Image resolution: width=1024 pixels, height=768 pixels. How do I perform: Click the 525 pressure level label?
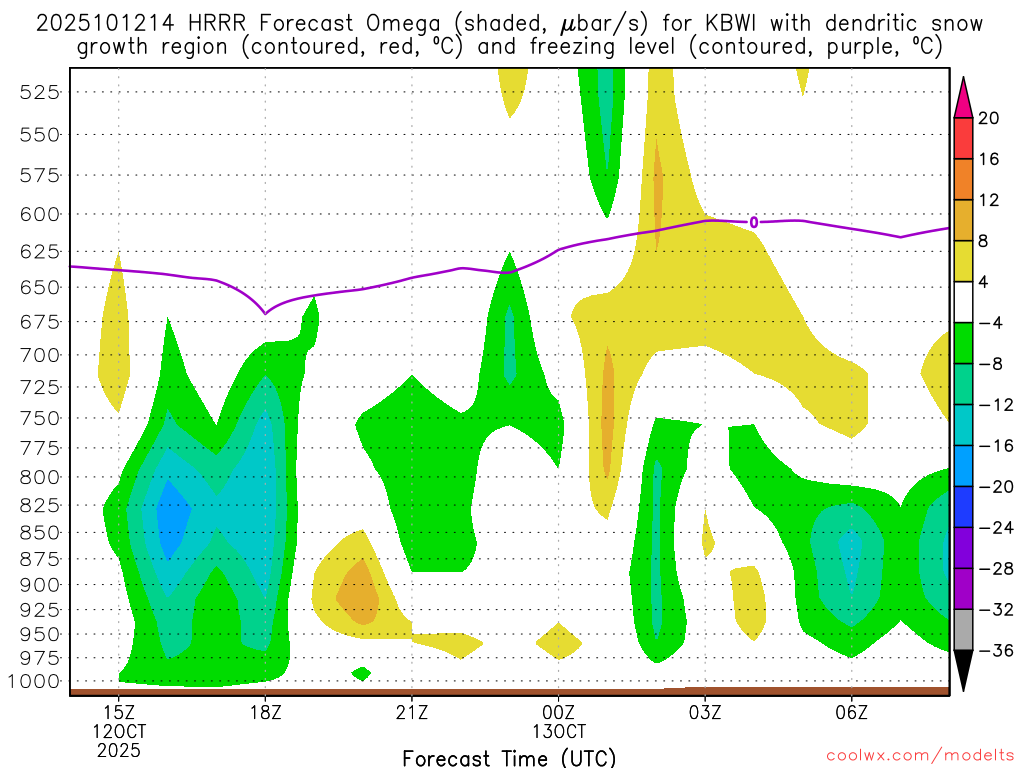click(x=39, y=92)
